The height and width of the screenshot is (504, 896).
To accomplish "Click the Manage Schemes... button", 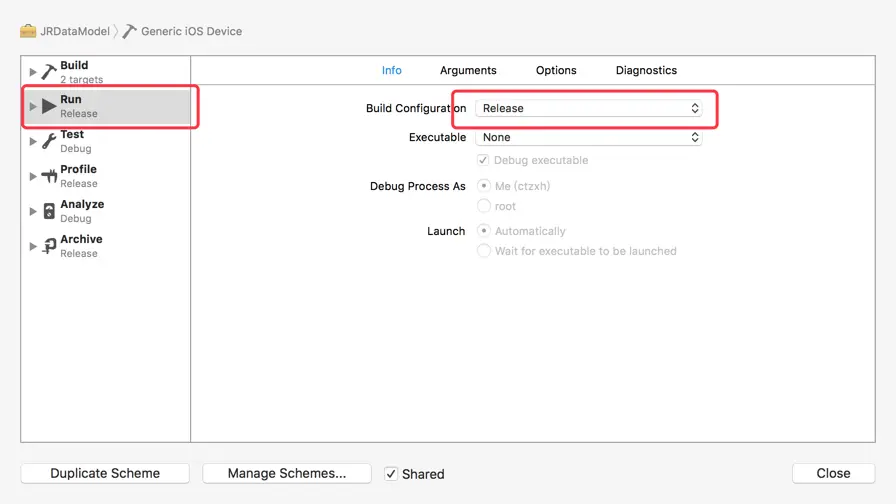I will coord(287,473).
